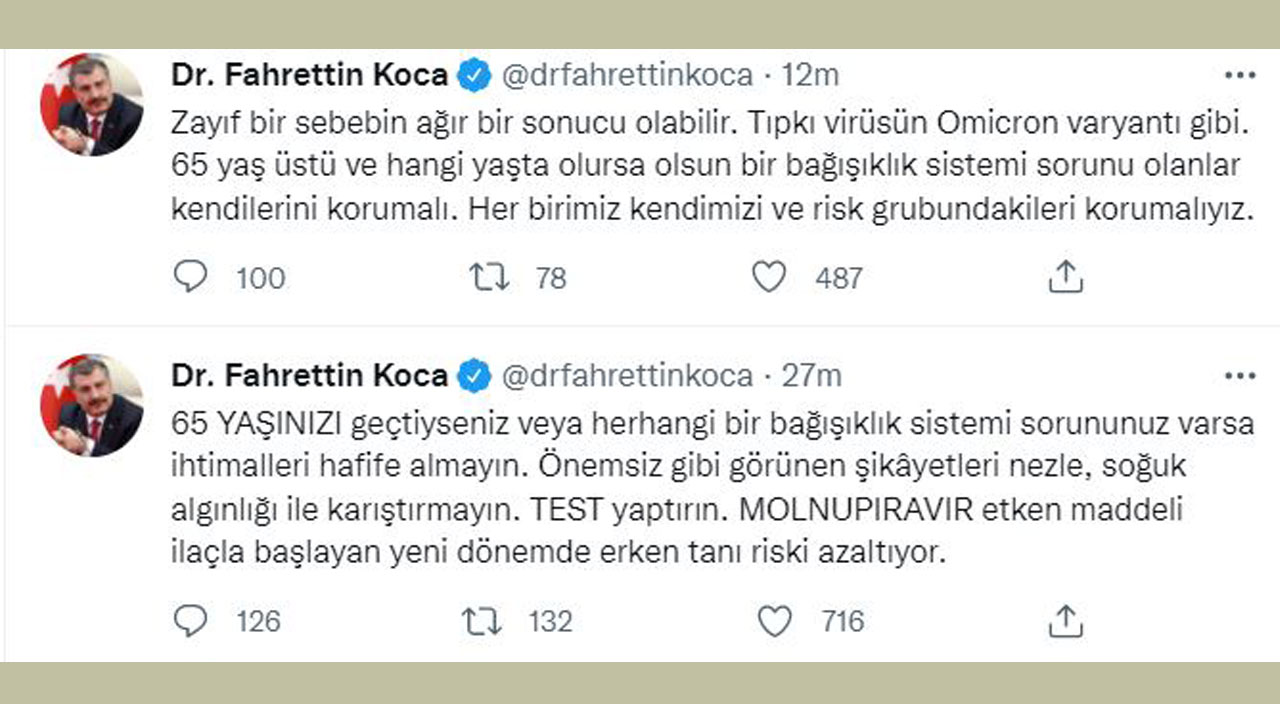Open the Dr. Fahrettin Koca name on the first tweet
This screenshot has height=704, width=1280.
click(309, 75)
